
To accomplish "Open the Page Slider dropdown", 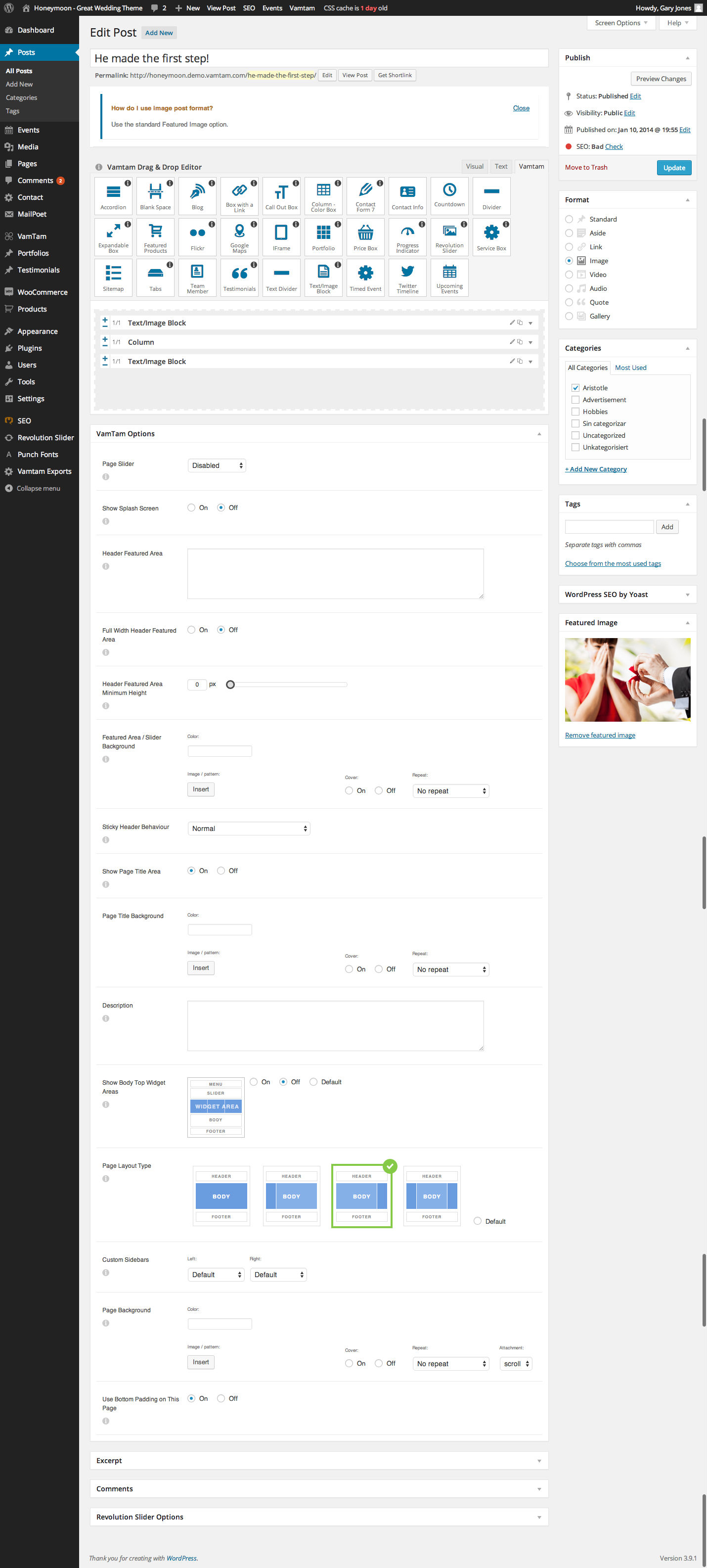I will (x=217, y=465).
